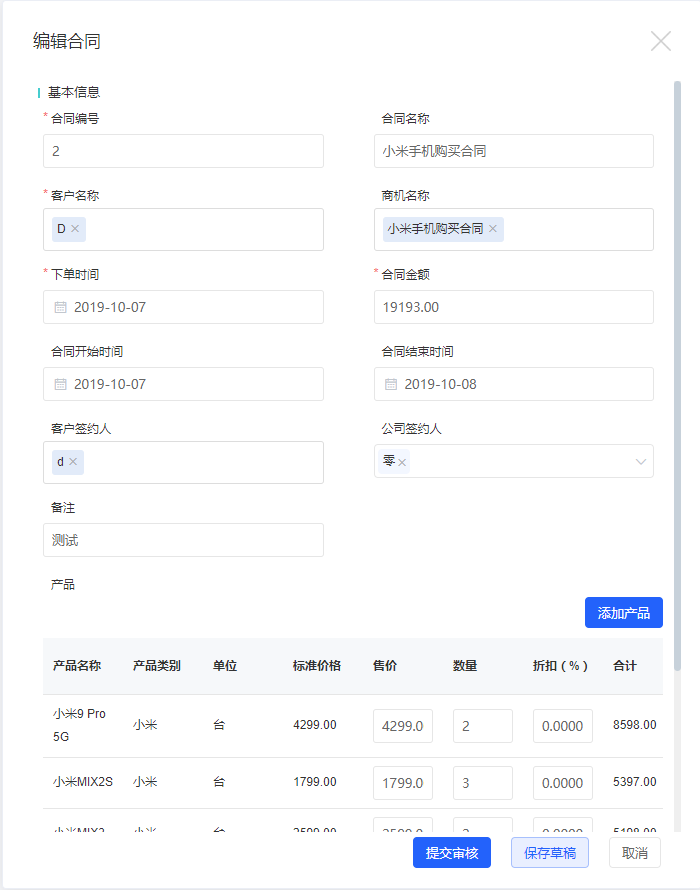Save the contract as a draft
The width and height of the screenshot is (700, 890).
(x=550, y=853)
